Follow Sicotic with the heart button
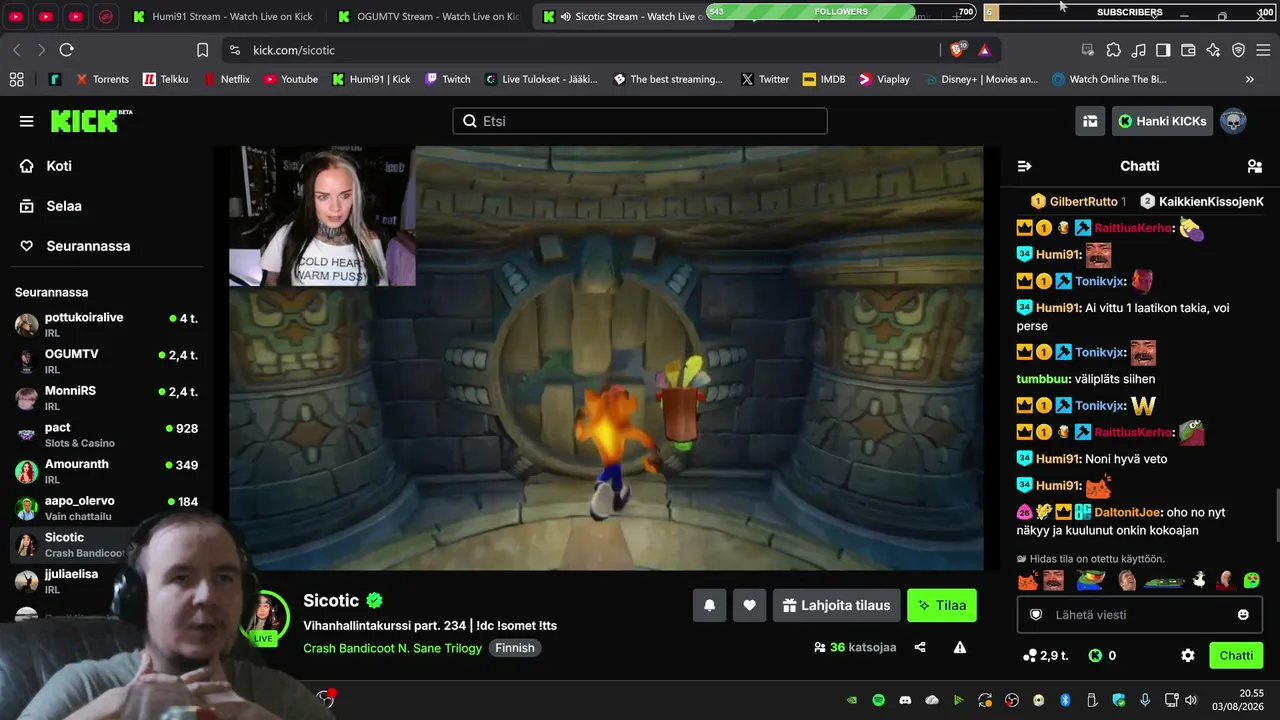1280x720 pixels. click(749, 605)
